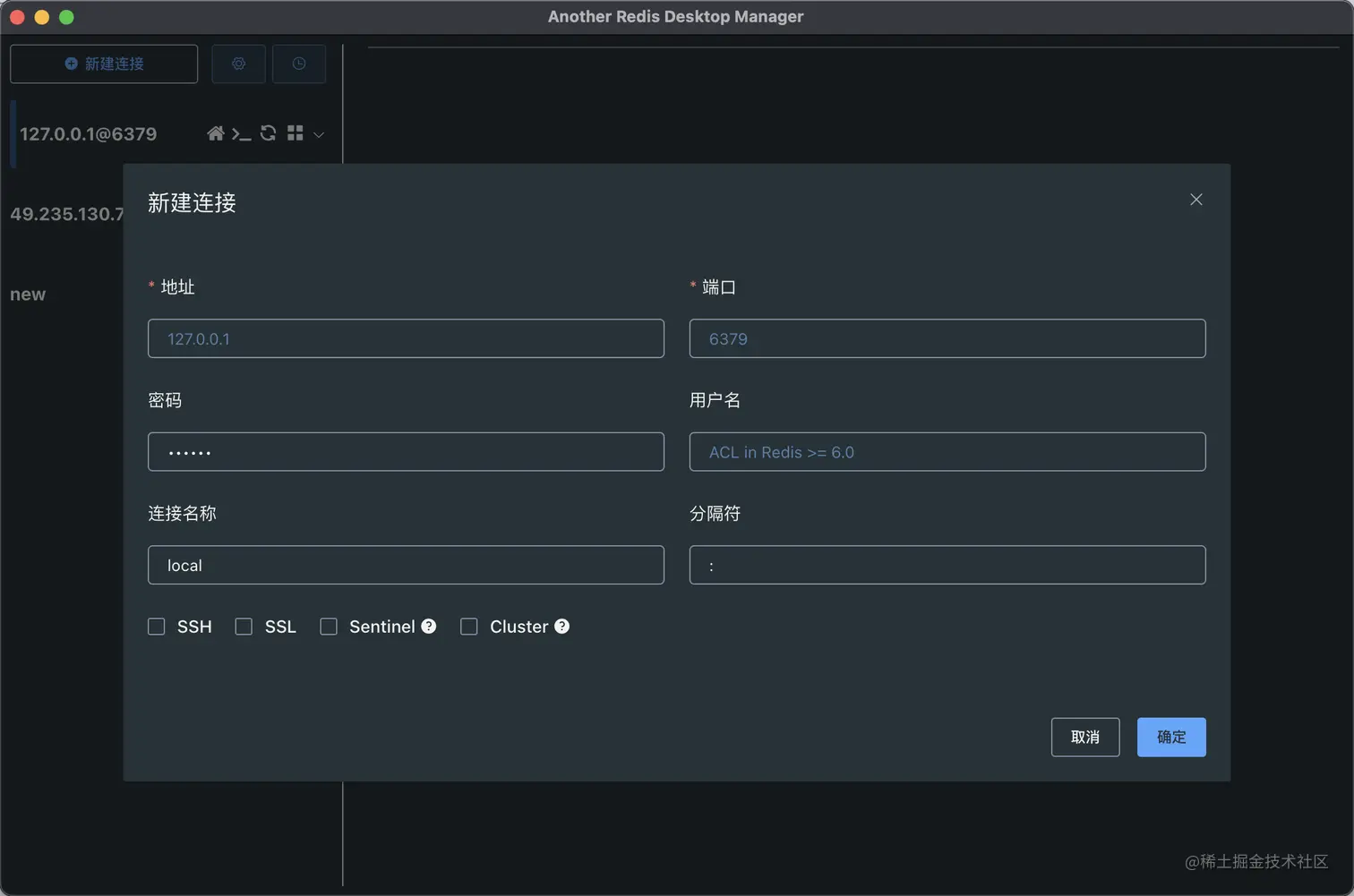
Task: Focus the address (地址) input field
Action: click(x=406, y=338)
